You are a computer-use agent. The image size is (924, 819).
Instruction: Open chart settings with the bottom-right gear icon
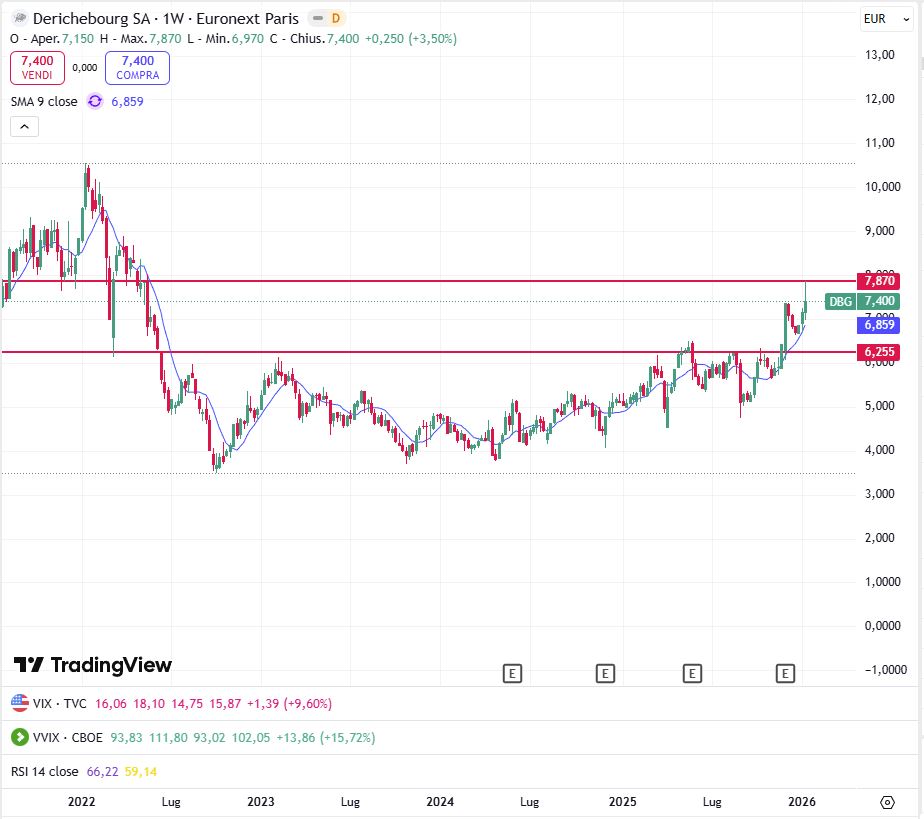click(887, 802)
